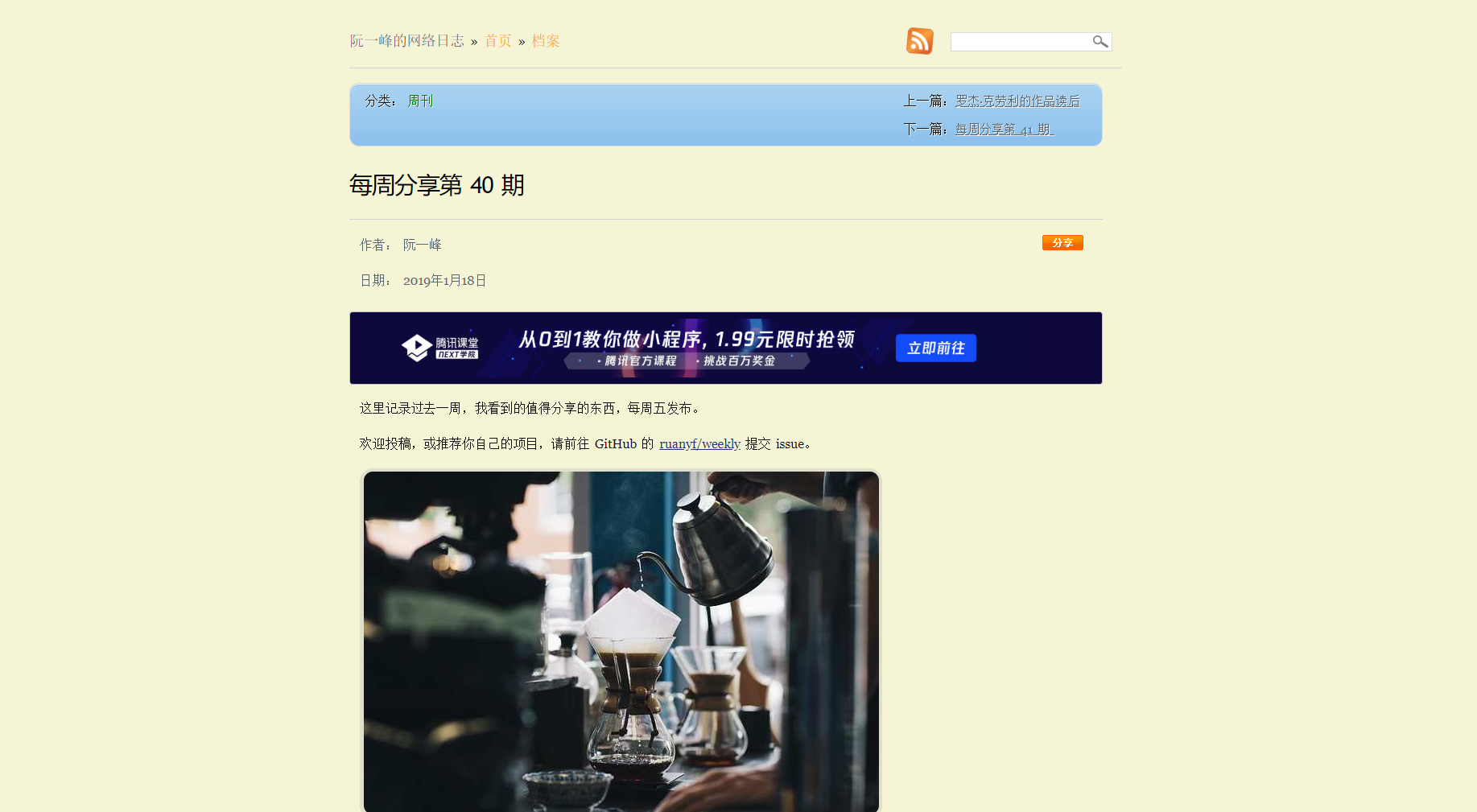Open the orange RSS feed icon
The height and width of the screenshot is (812, 1477).
(919, 41)
